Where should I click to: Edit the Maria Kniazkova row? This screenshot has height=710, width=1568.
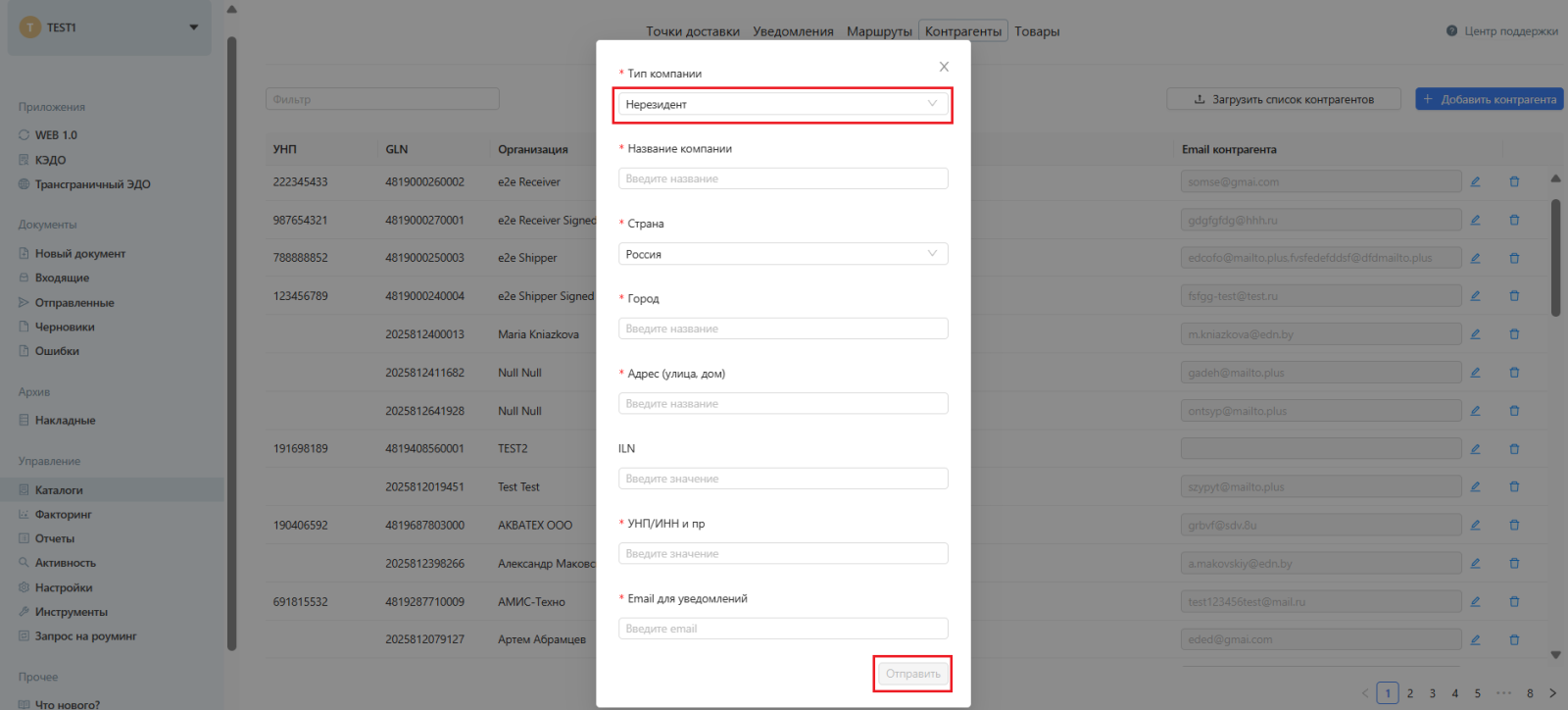[1475, 333]
